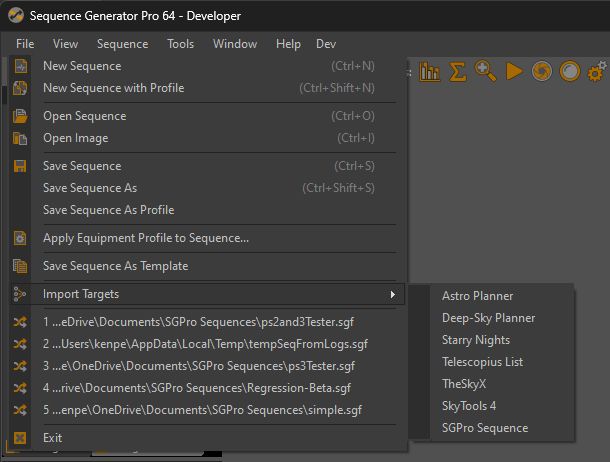Click the Open Image icon

point(20,138)
